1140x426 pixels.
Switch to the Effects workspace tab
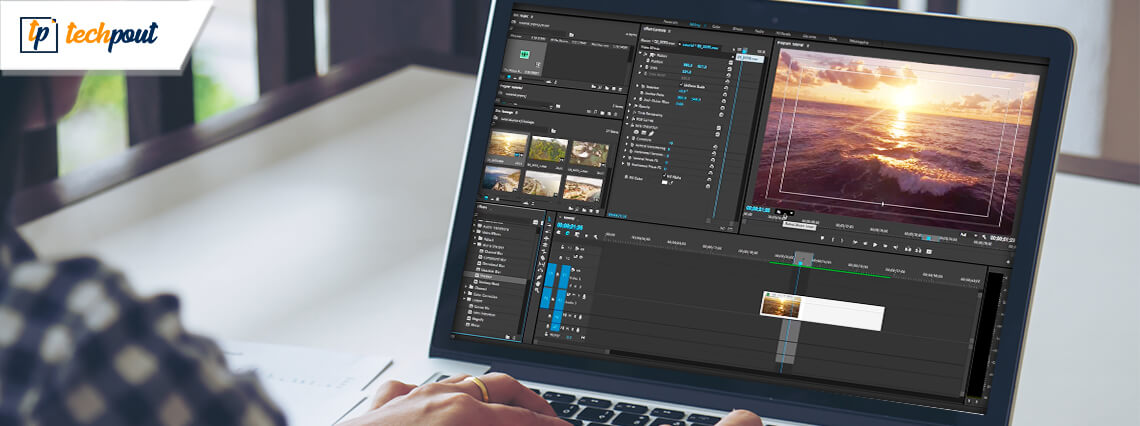click(x=737, y=29)
